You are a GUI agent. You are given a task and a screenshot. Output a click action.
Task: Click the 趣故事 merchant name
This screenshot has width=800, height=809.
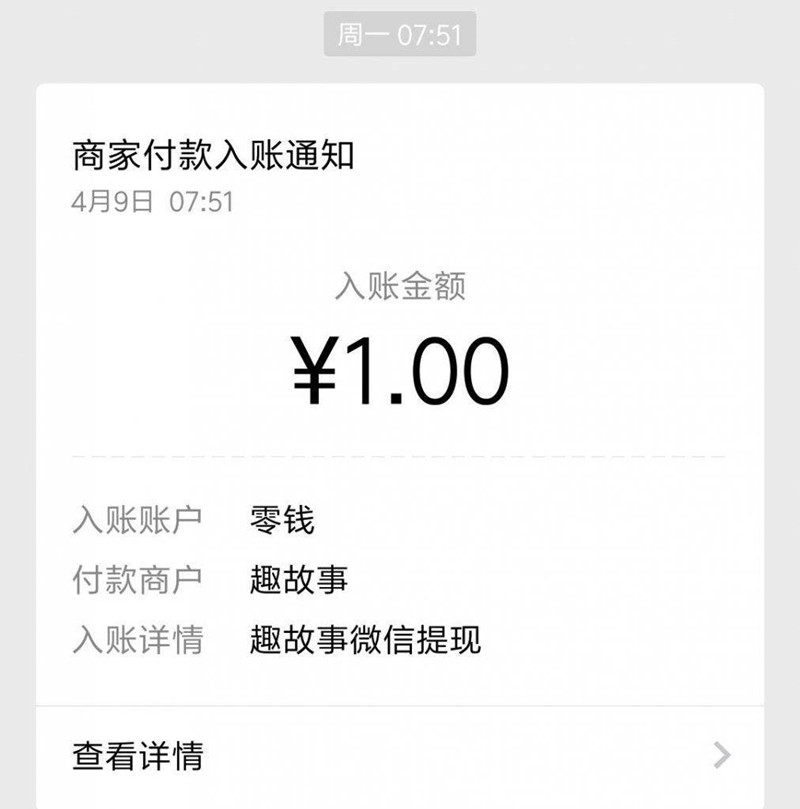coord(299,579)
